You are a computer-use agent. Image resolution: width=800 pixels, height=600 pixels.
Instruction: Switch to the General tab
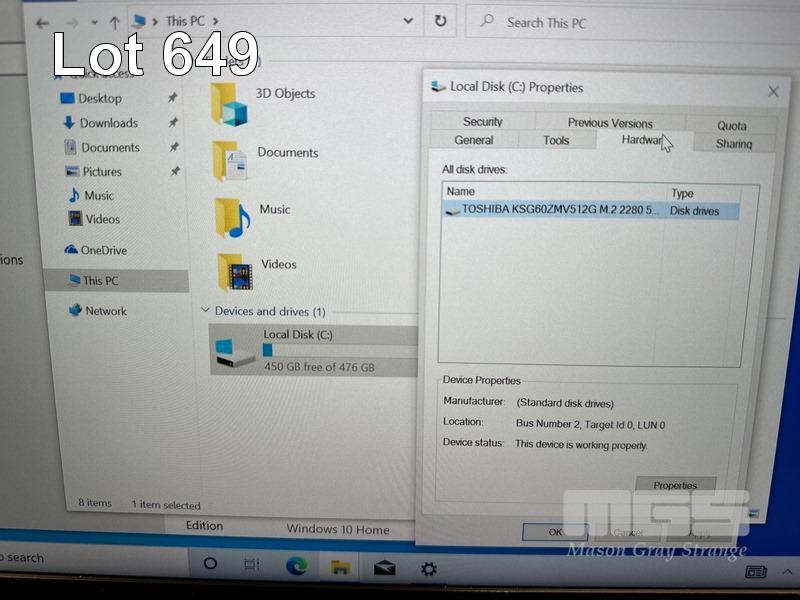(473, 141)
